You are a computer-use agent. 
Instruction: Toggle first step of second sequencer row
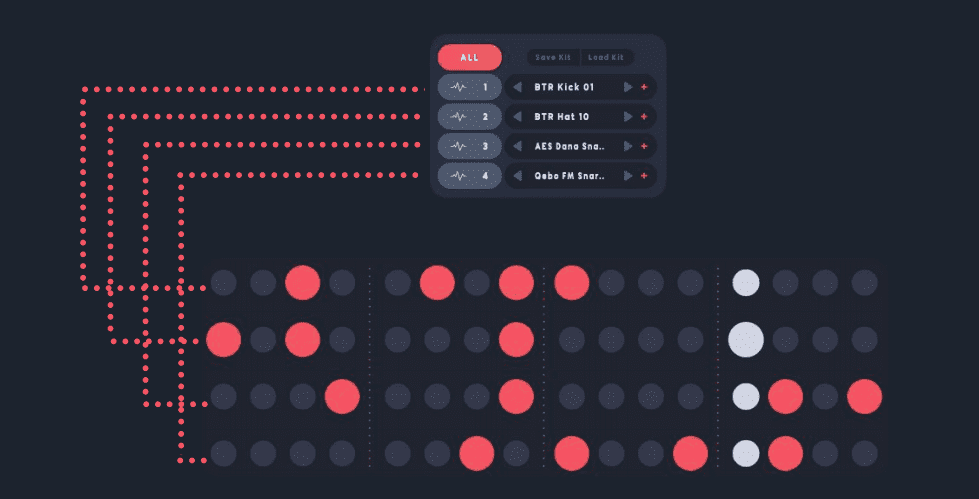[x=224, y=340]
